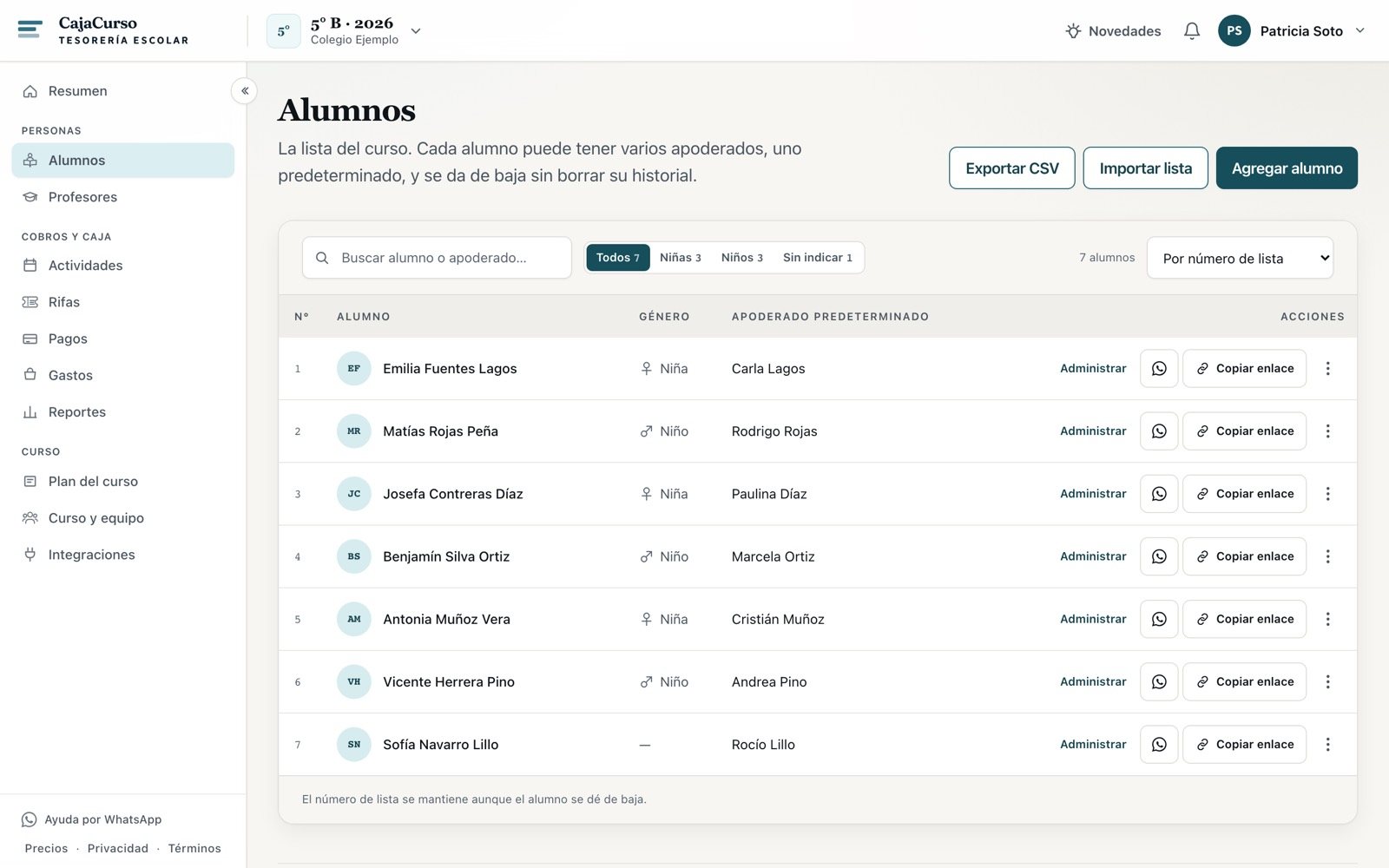Click Exportar CSV button
Viewport: 1389px width, 868px height.
pyautogui.click(x=1012, y=168)
